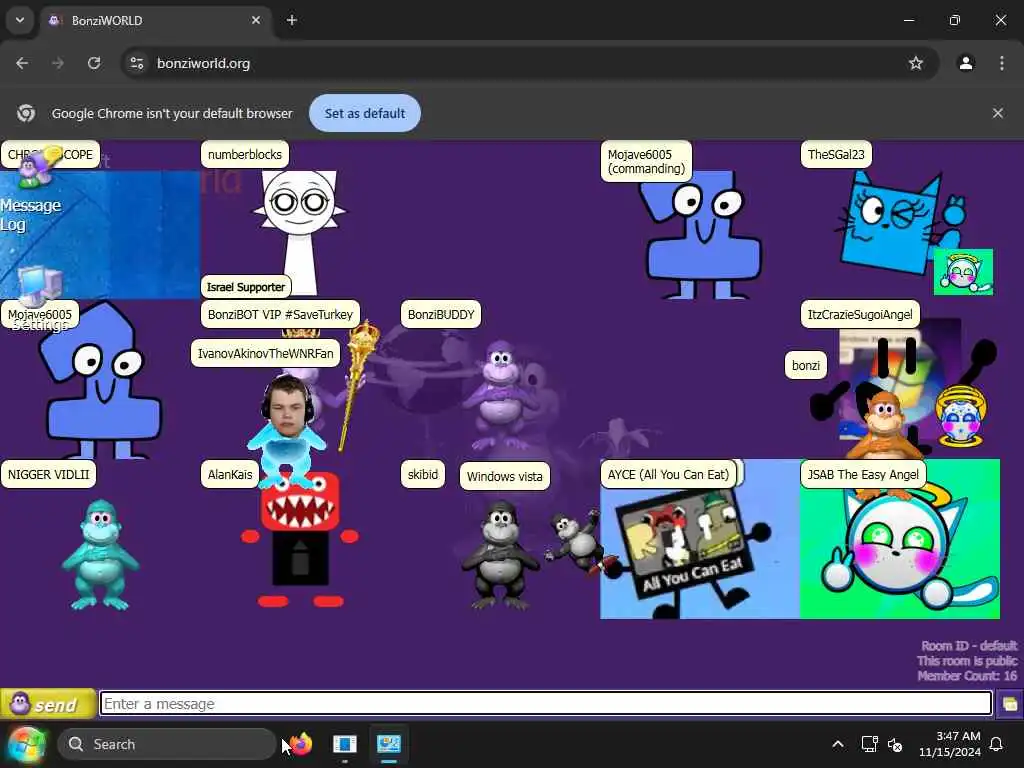Click JSAB The Easy Angel name tag
The image size is (1024, 768).
click(x=863, y=474)
